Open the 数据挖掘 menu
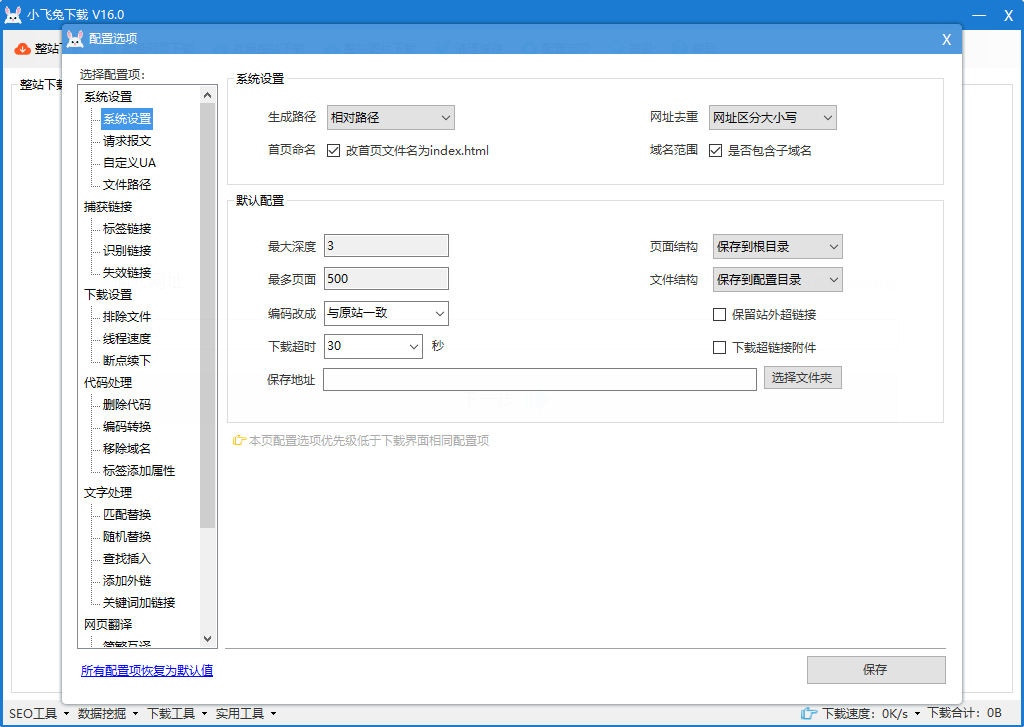 click(x=108, y=714)
